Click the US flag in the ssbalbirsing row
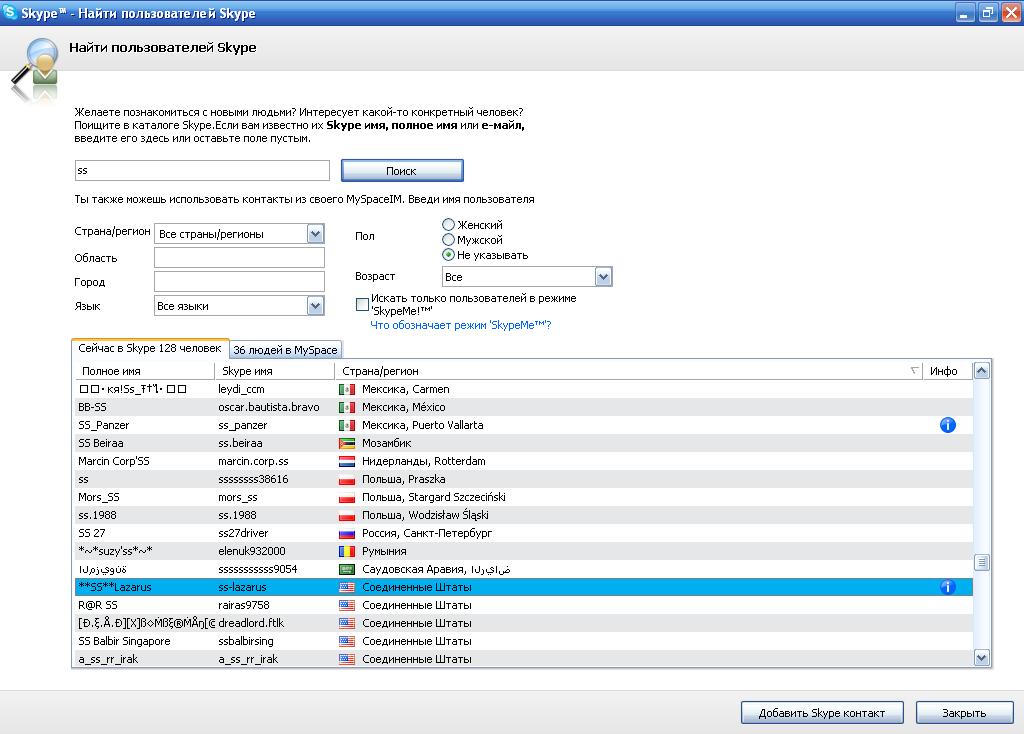This screenshot has height=734, width=1024. click(347, 641)
